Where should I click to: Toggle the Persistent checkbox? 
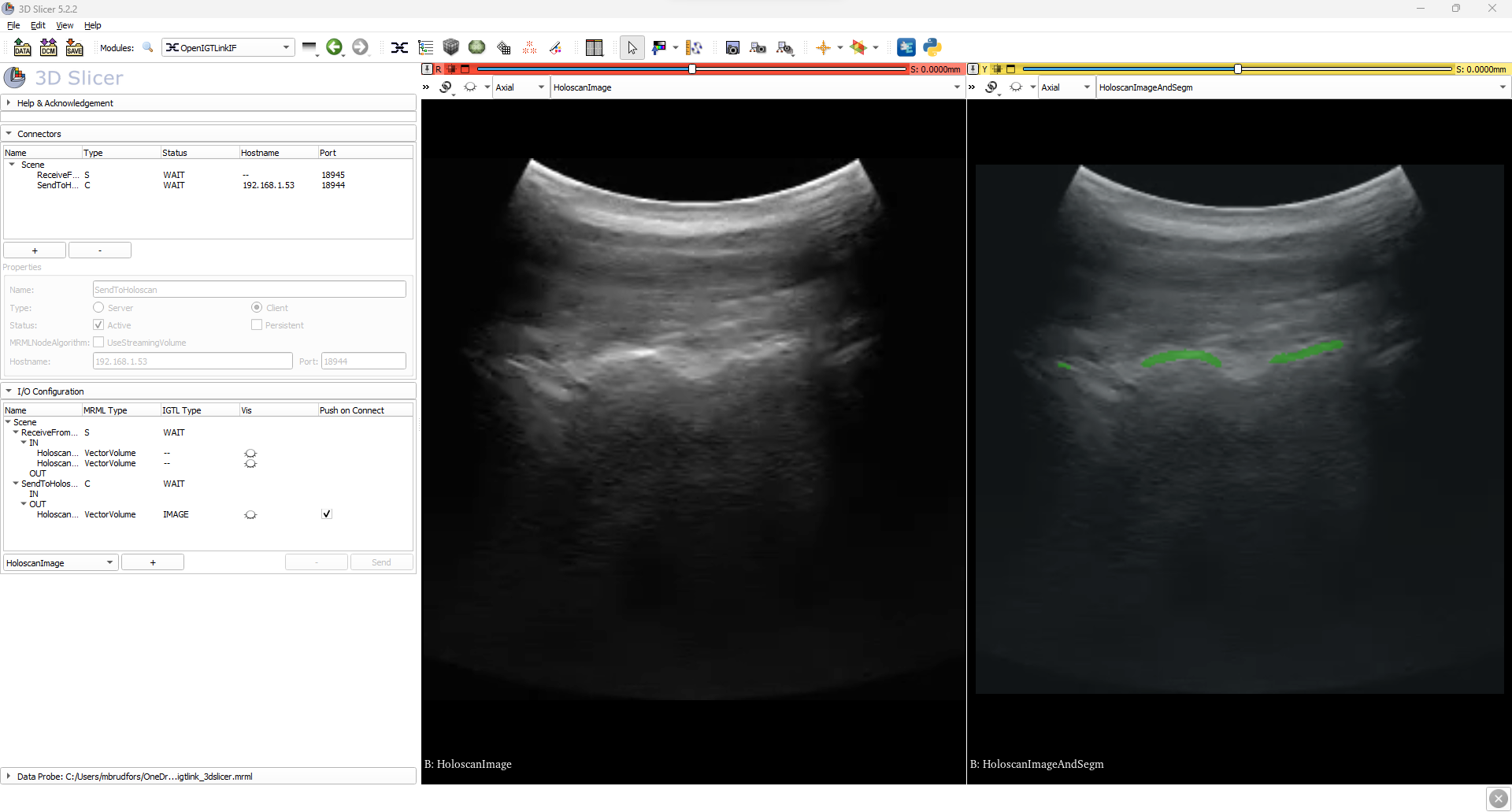257,324
